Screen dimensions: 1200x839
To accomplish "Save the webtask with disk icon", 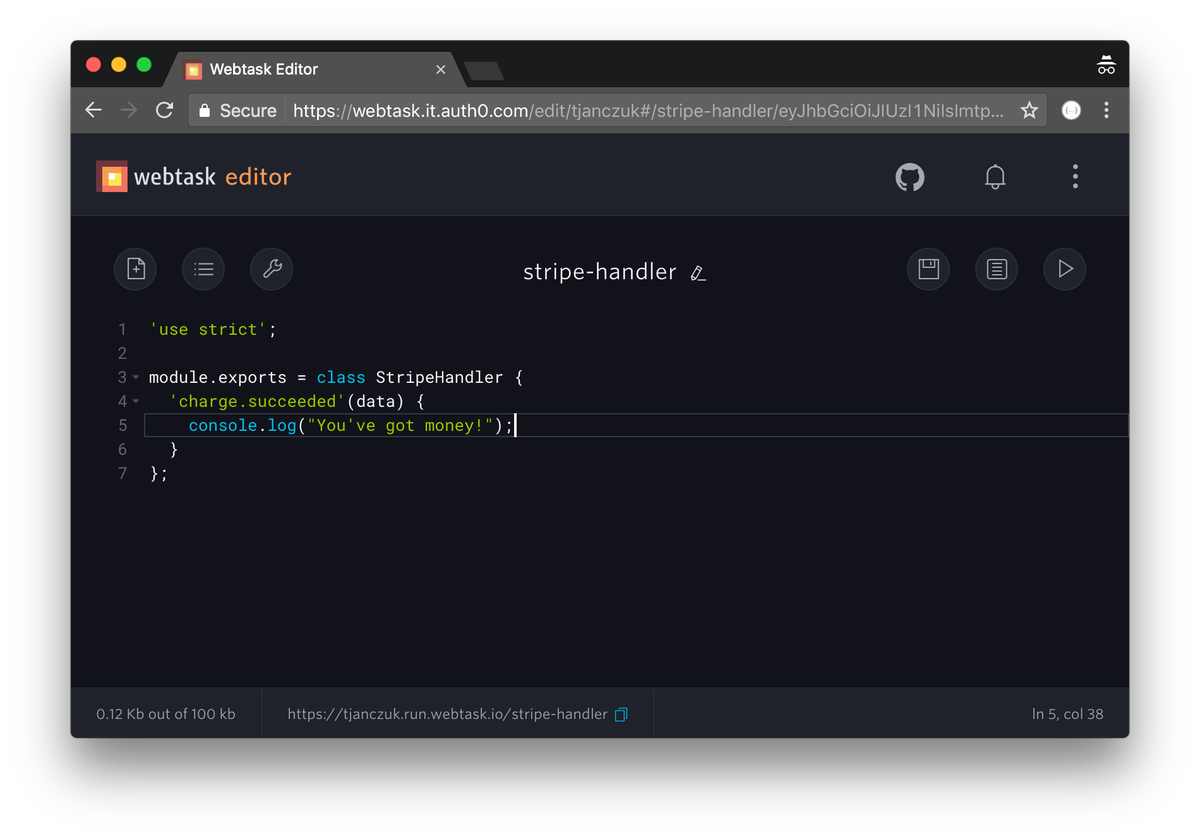I will [x=929, y=269].
